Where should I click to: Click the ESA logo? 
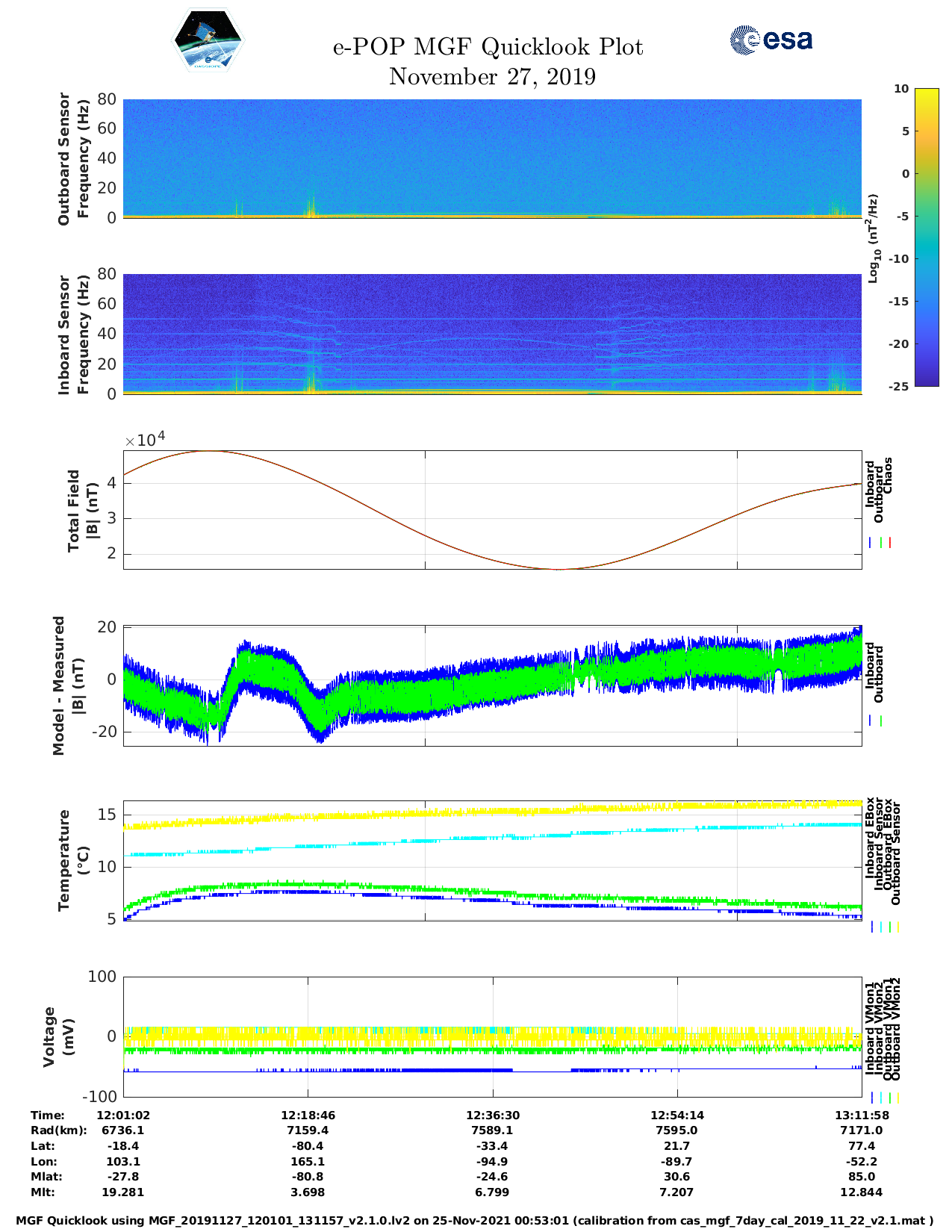(771, 40)
